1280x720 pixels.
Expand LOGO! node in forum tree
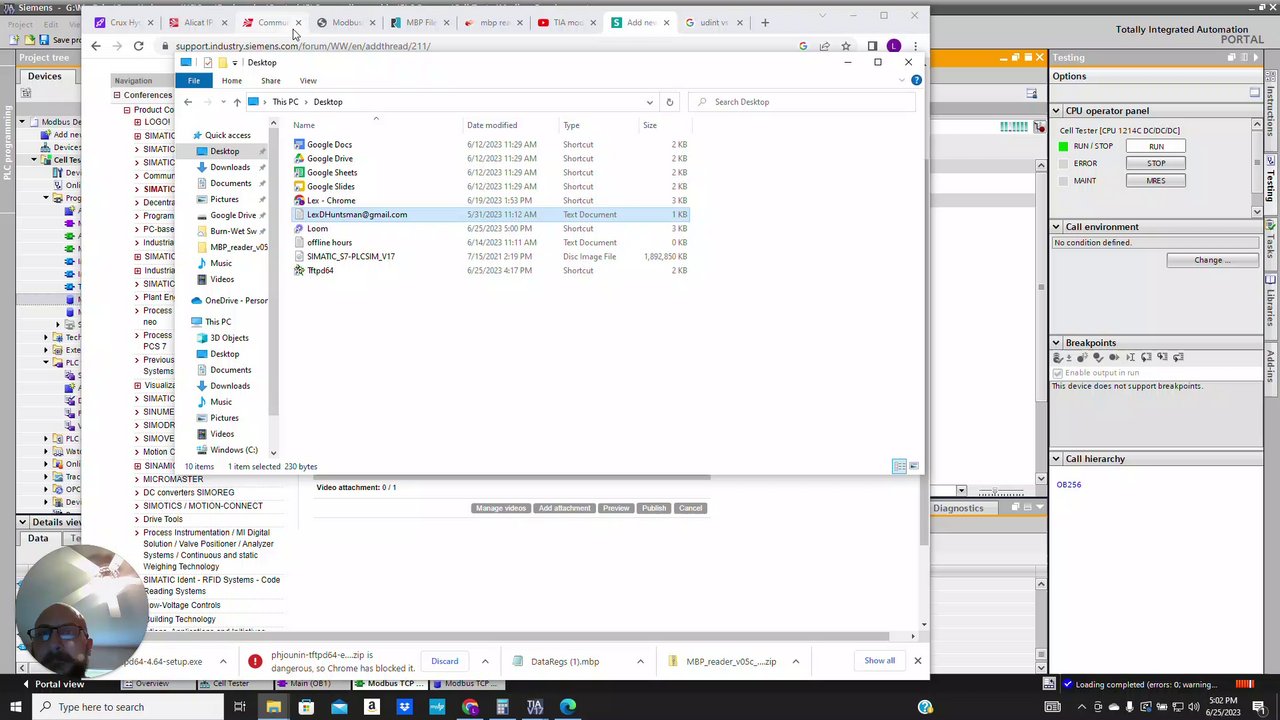137,122
